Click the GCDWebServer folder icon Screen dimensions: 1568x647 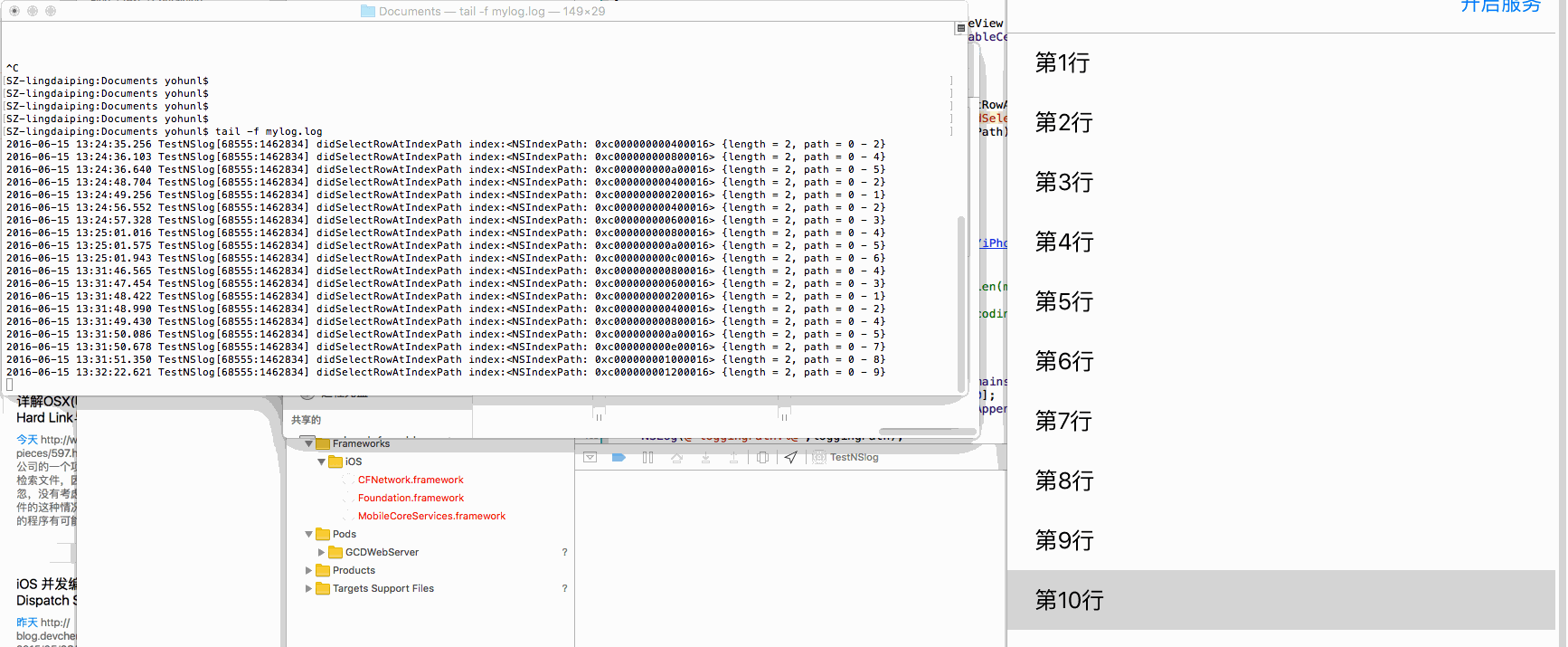[x=335, y=552]
